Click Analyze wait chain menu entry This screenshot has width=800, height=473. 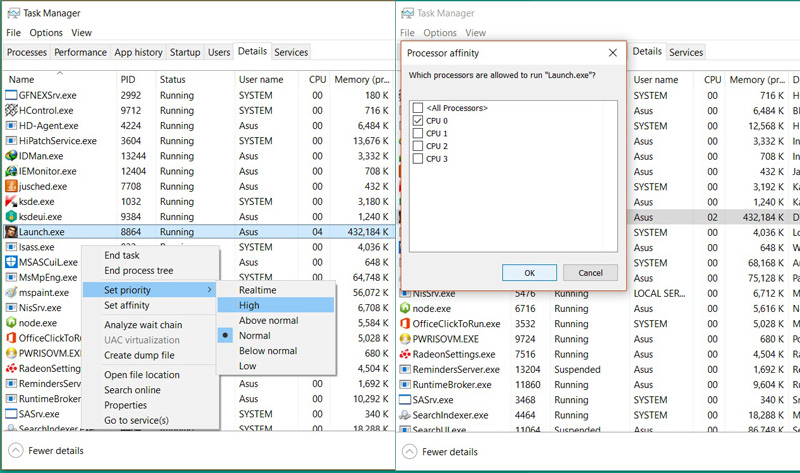[x=143, y=325]
